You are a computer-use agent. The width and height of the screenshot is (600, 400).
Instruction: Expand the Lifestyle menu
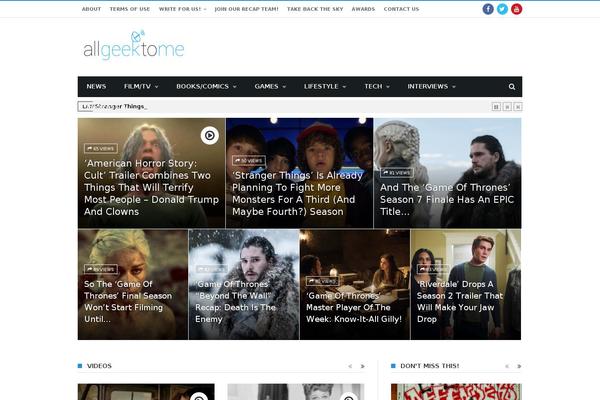coord(325,87)
